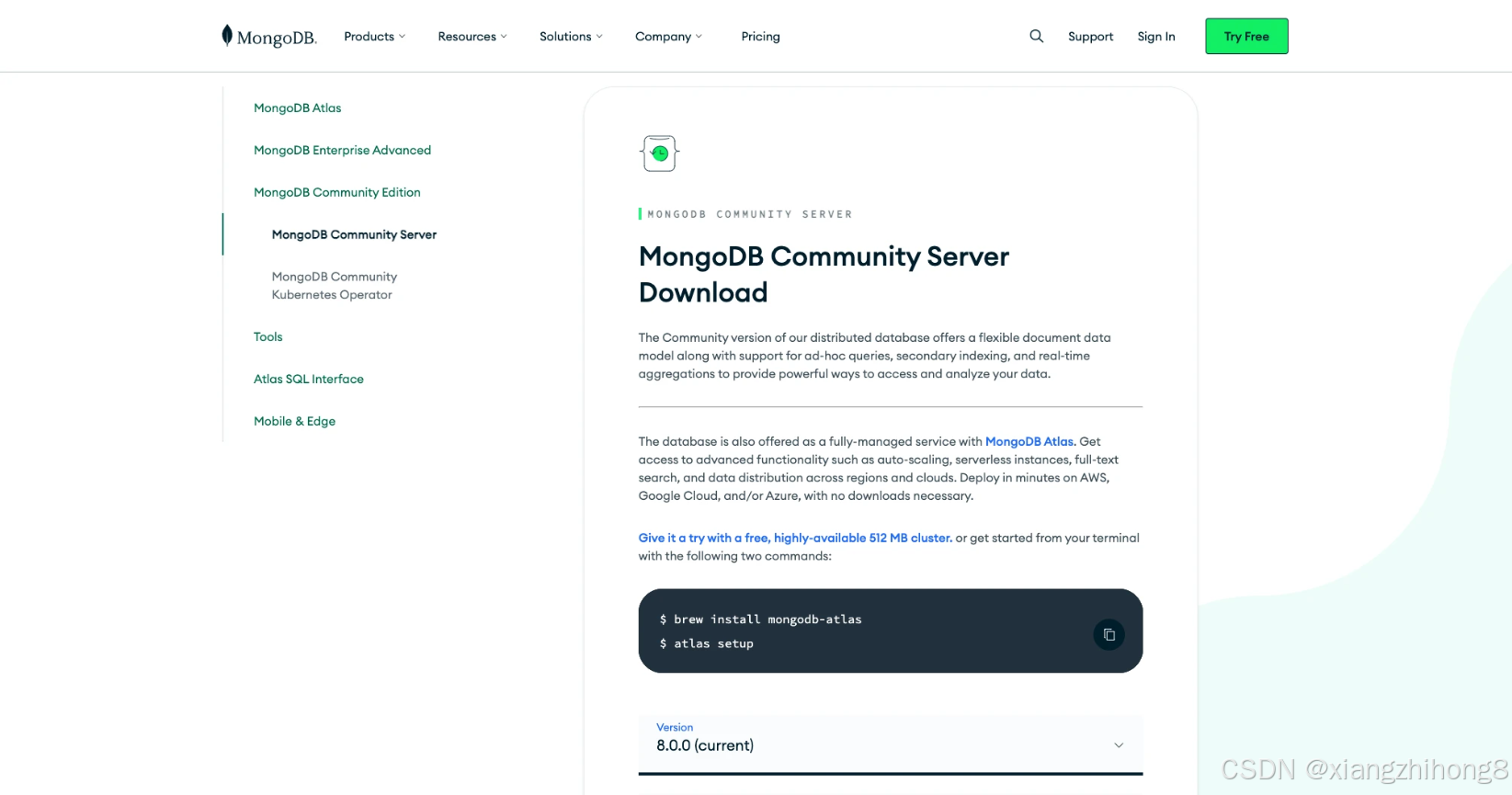Open the search magnifier icon
1512x795 pixels.
tap(1036, 36)
